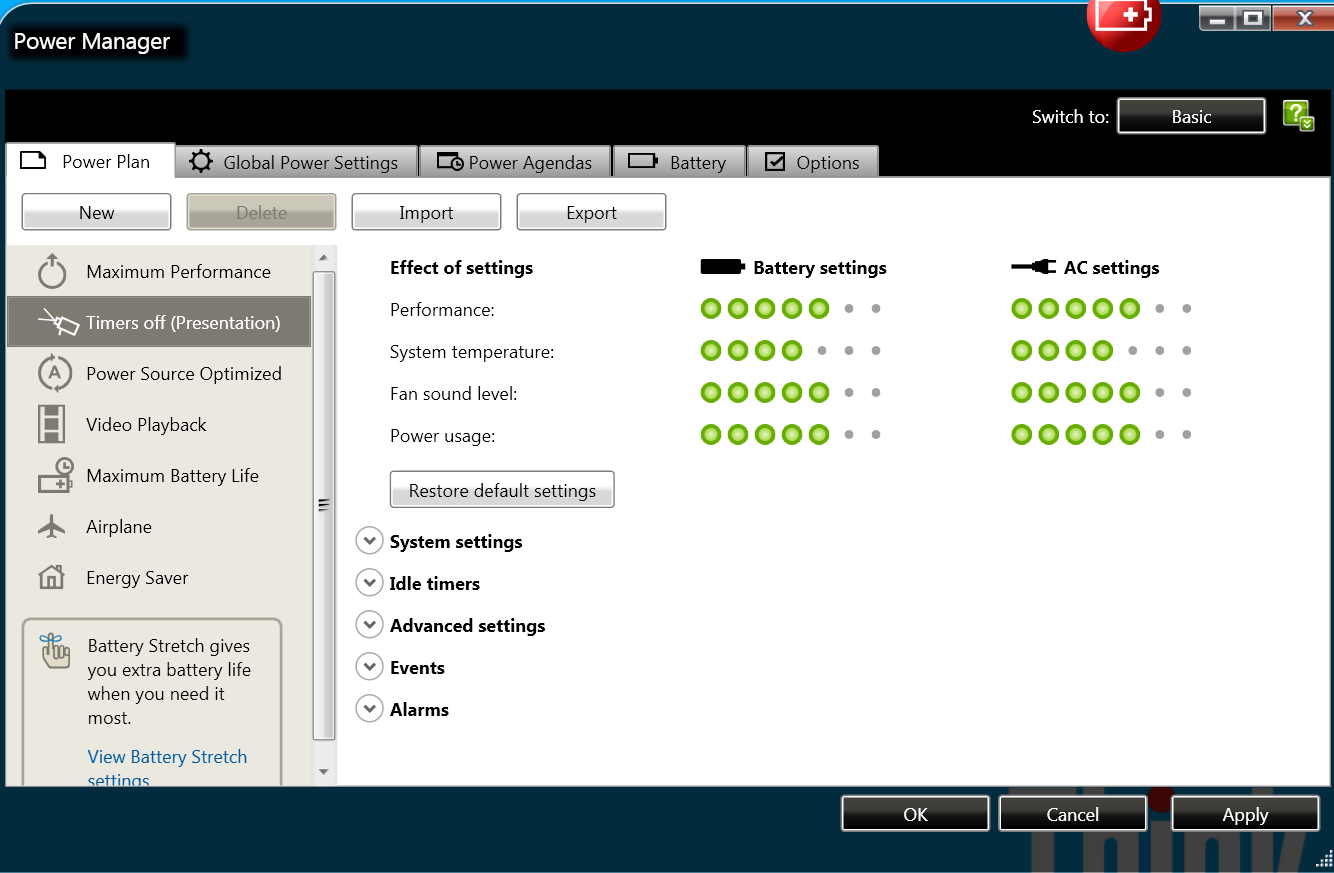Click the Airplane plan icon
This screenshot has height=873, width=1334.
pos(51,527)
